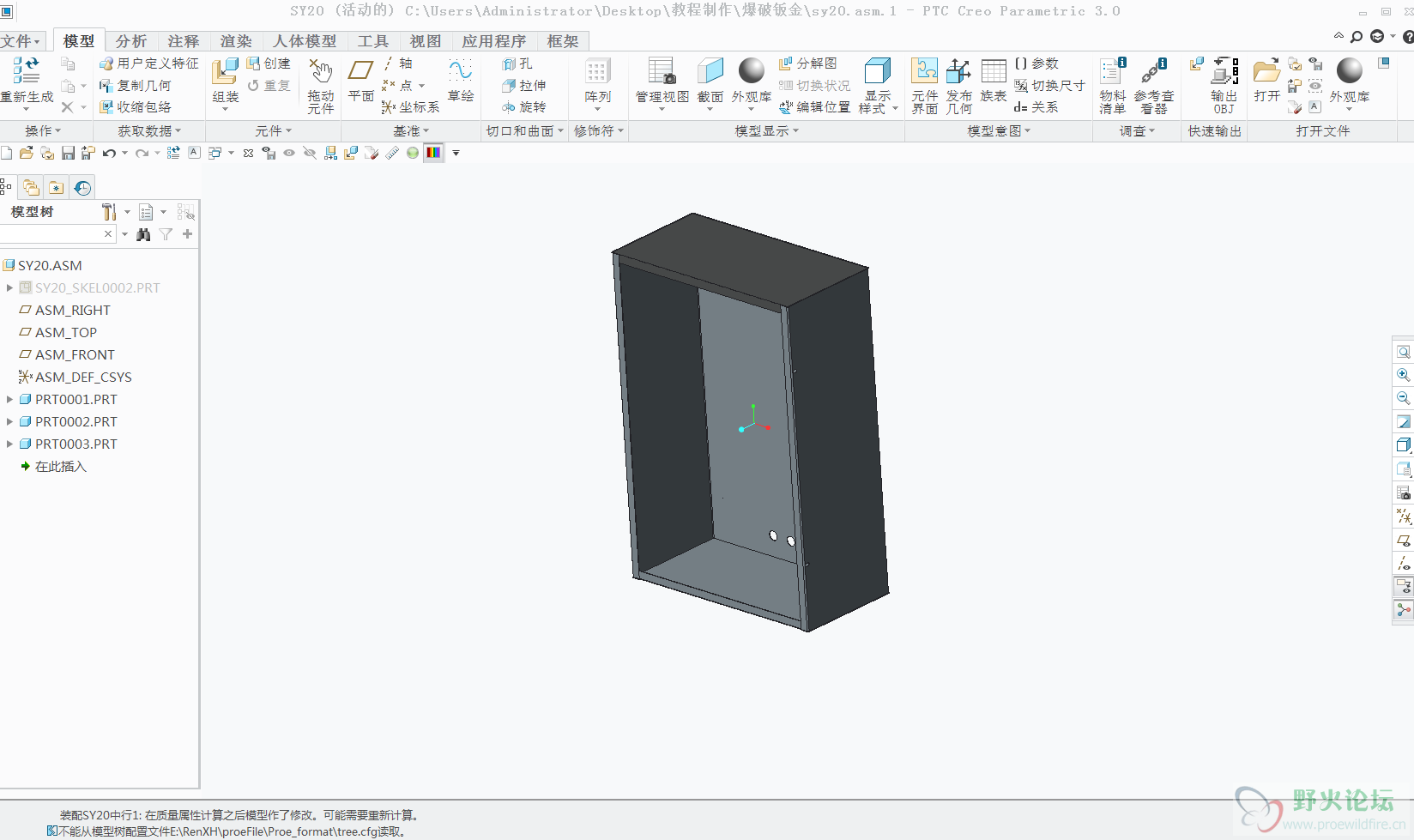Click refit zoom icon on right toolbar

[x=1404, y=352]
